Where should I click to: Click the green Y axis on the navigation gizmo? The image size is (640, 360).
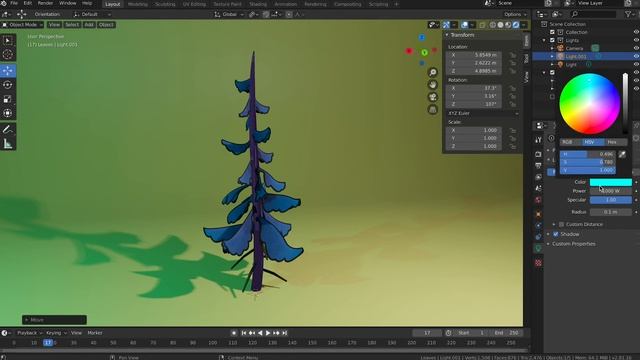coord(424,53)
